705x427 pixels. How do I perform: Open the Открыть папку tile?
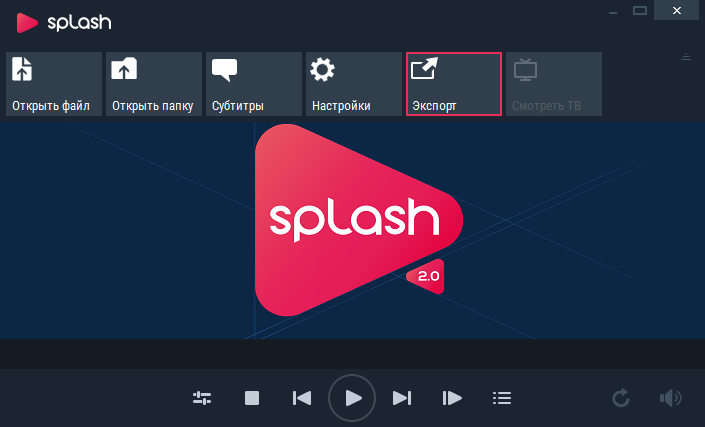(x=154, y=84)
